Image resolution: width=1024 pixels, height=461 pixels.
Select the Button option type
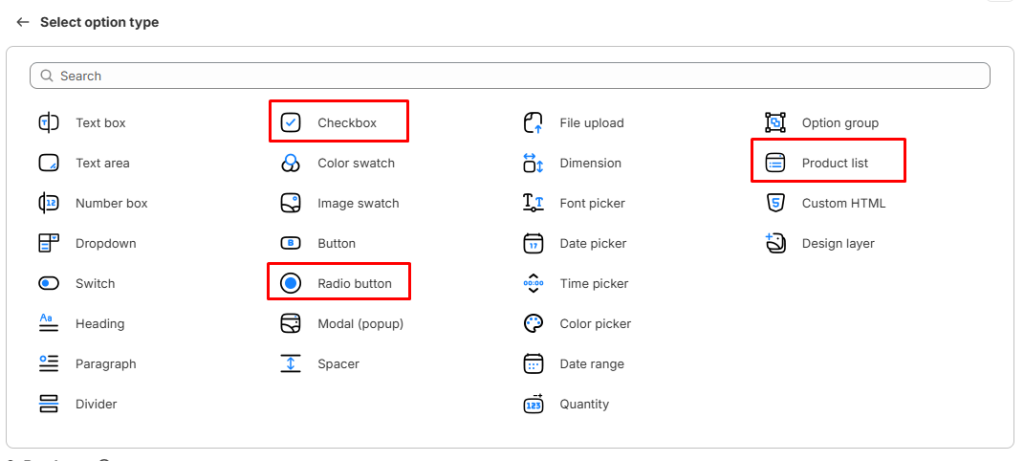coord(336,243)
